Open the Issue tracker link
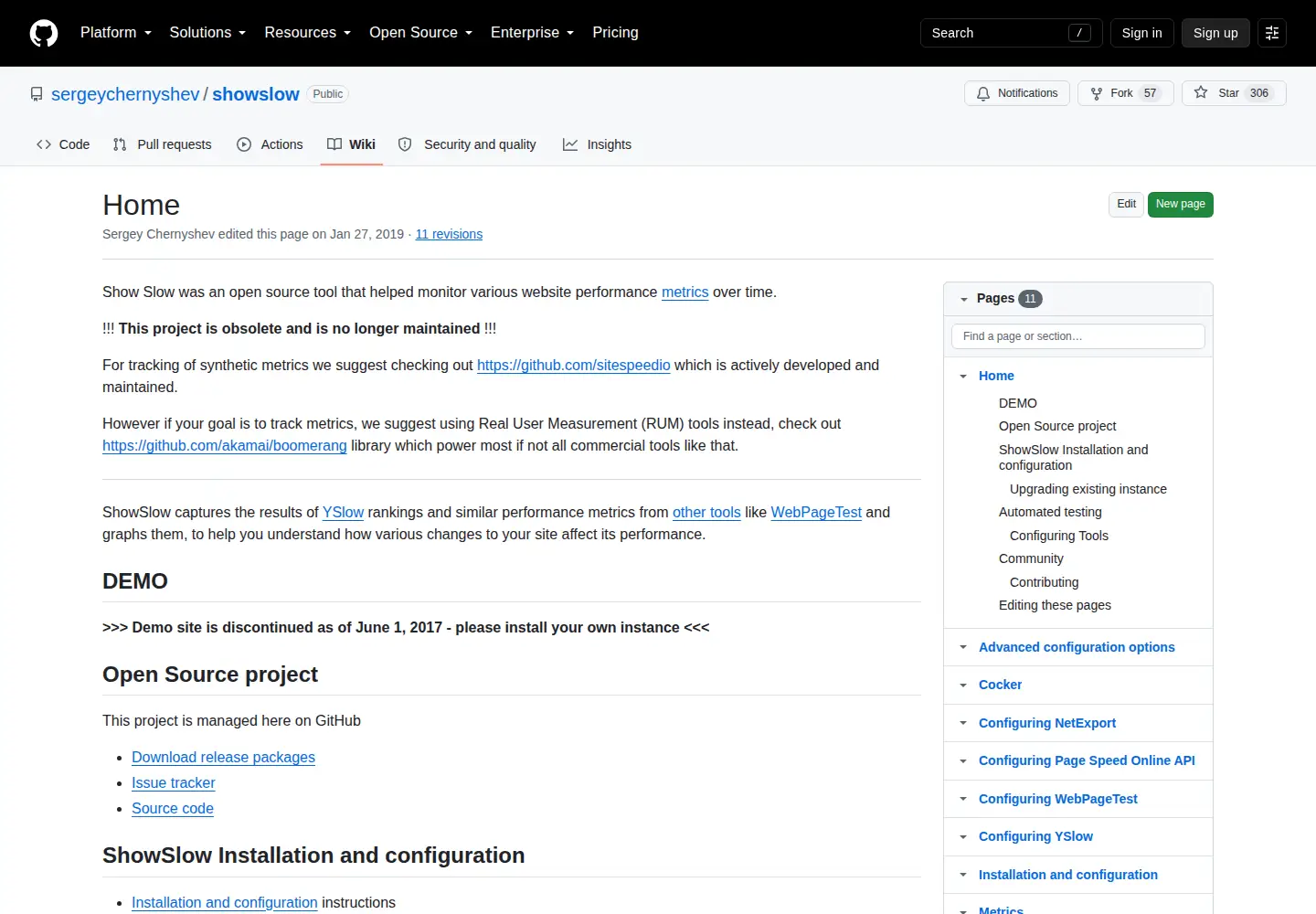Screen dimensions: 1316x914 [x=174, y=783]
